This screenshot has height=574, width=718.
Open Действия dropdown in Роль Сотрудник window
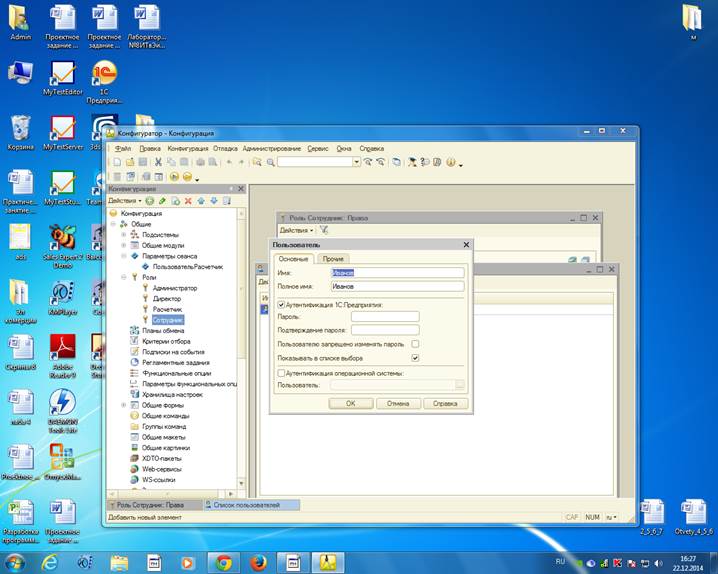tap(297, 230)
